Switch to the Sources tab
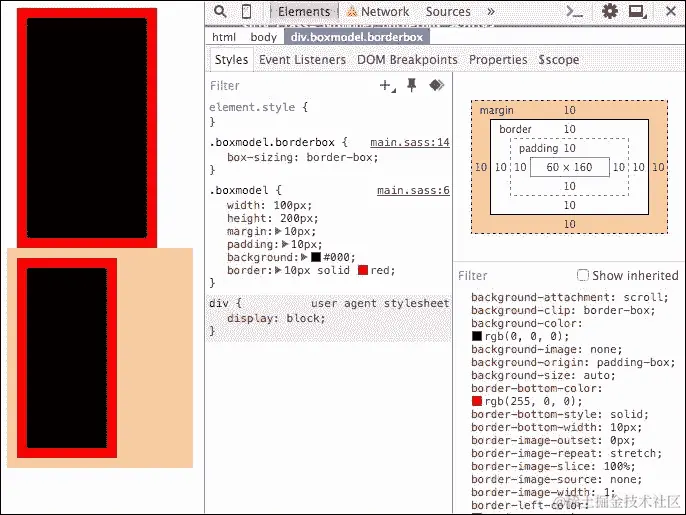This screenshot has width=686, height=515. point(448,11)
